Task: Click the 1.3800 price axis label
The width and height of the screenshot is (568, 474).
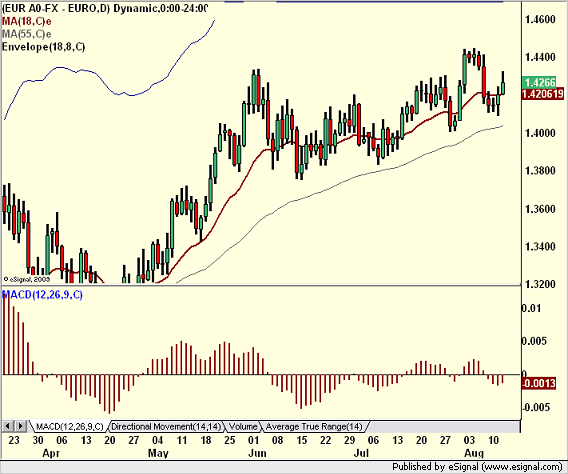Action: [x=540, y=171]
